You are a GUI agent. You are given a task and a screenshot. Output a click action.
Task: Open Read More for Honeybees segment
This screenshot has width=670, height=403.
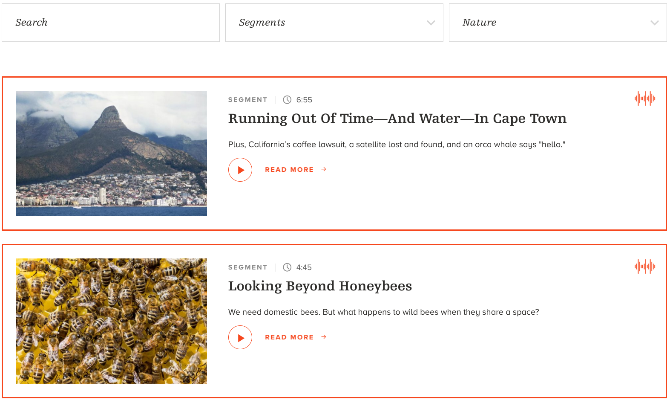(x=289, y=337)
